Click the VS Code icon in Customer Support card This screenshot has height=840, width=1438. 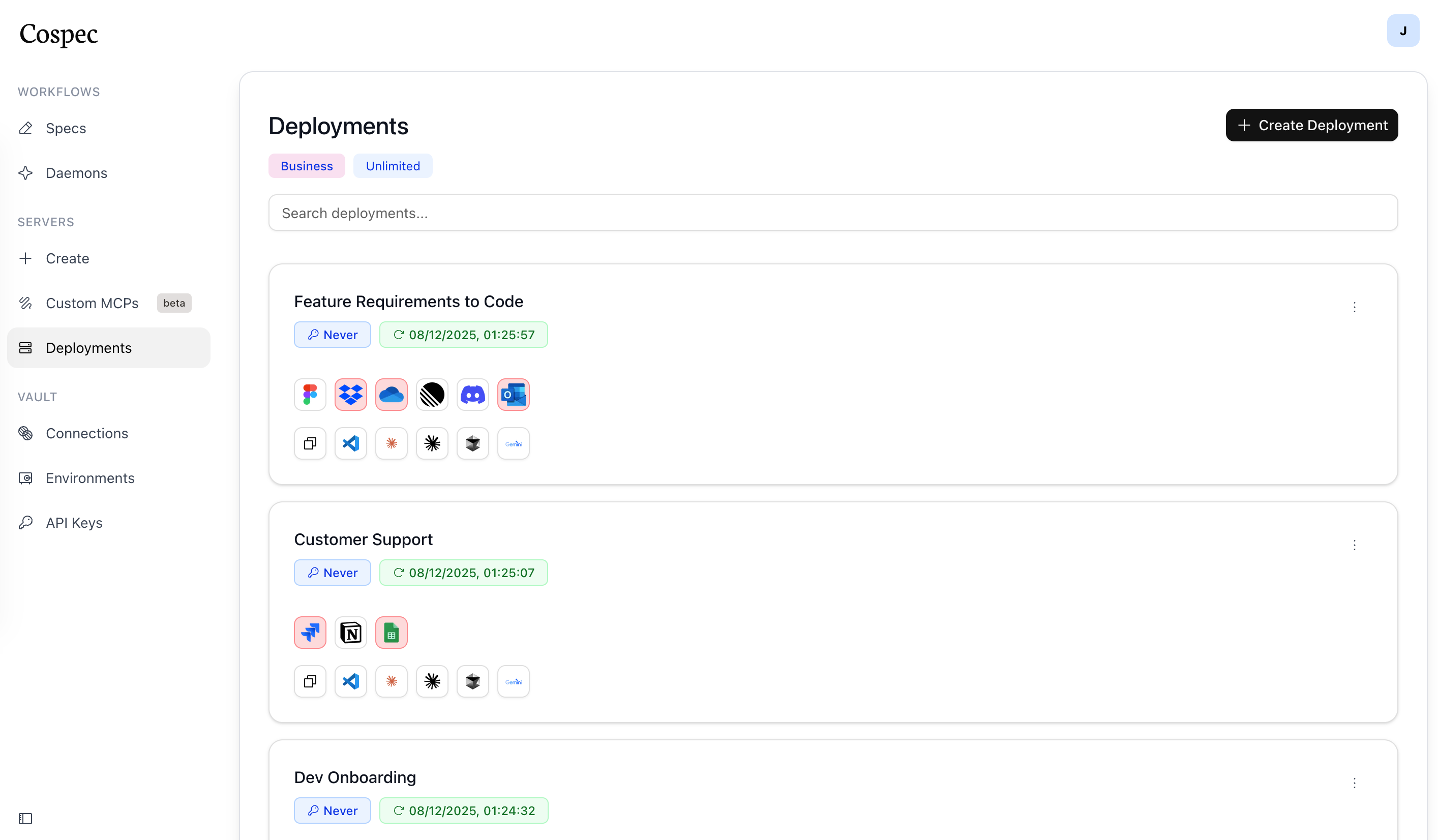[x=350, y=681]
